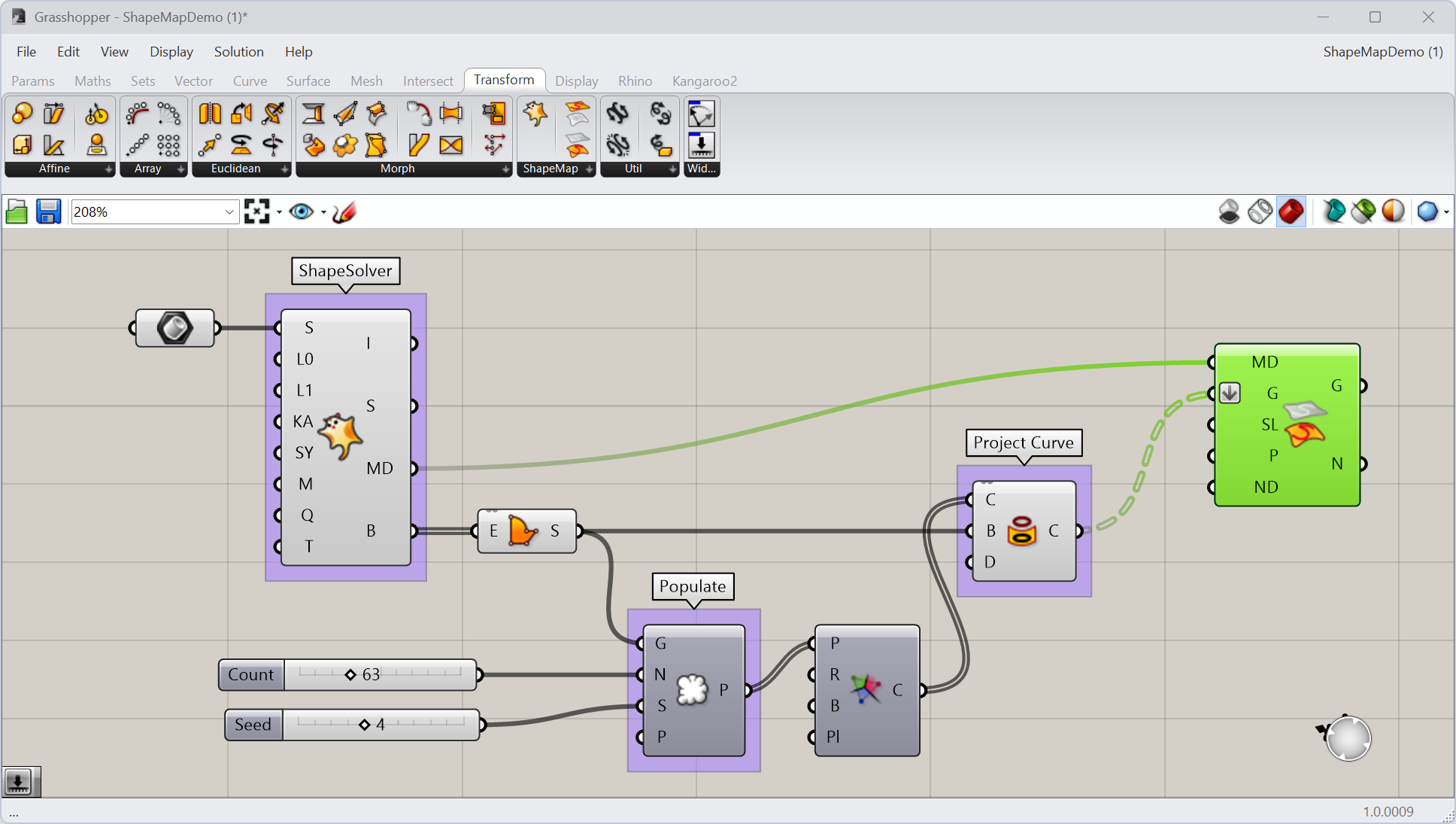Click the open file folder button
This screenshot has height=824, width=1456.
(17, 212)
